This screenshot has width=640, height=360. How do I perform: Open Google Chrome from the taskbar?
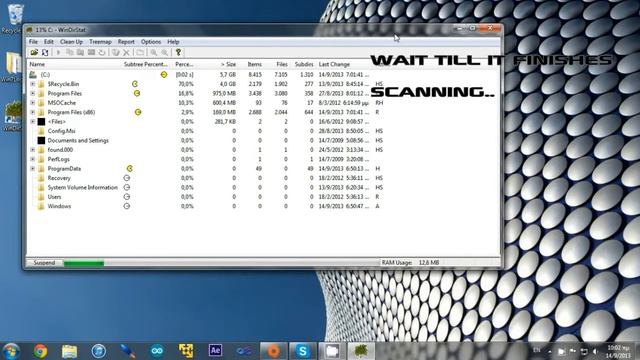tap(40, 351)
